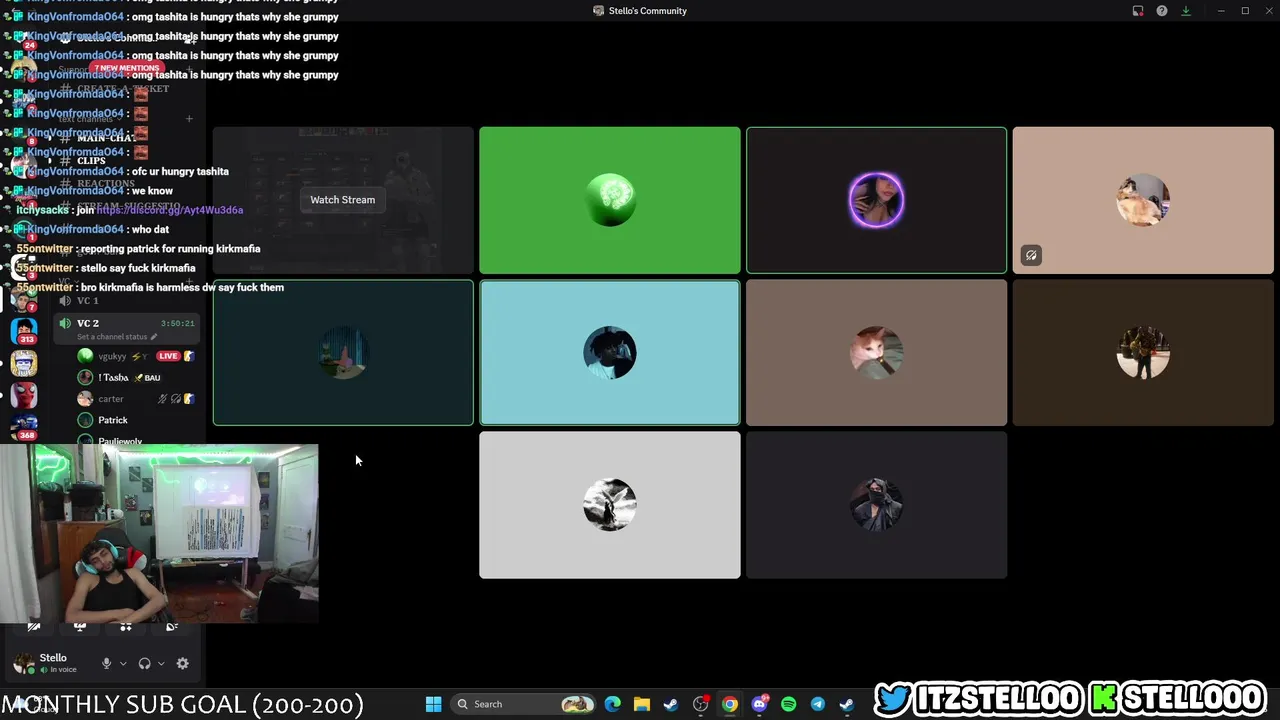Expand microphone input options chevron
The width and height of the screenshot is (1280, 720).
(123, 664)
